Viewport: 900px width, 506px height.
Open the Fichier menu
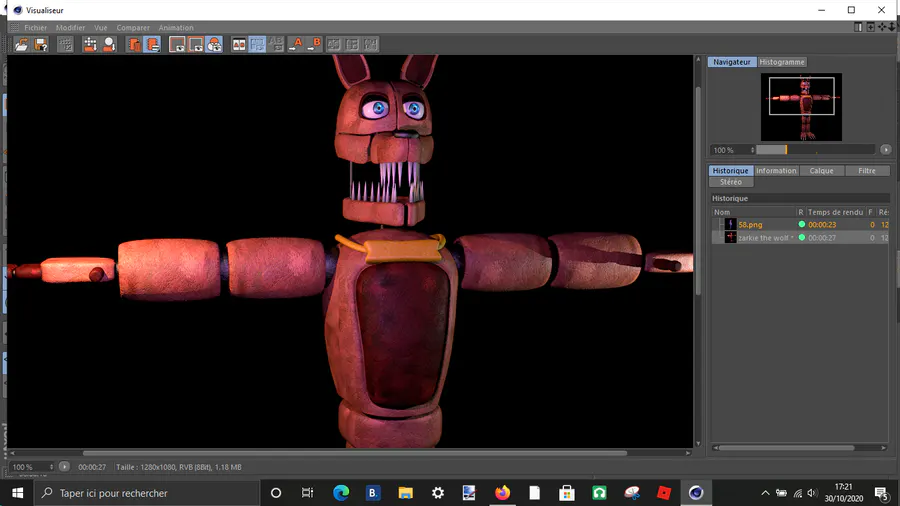click(36, 28)
